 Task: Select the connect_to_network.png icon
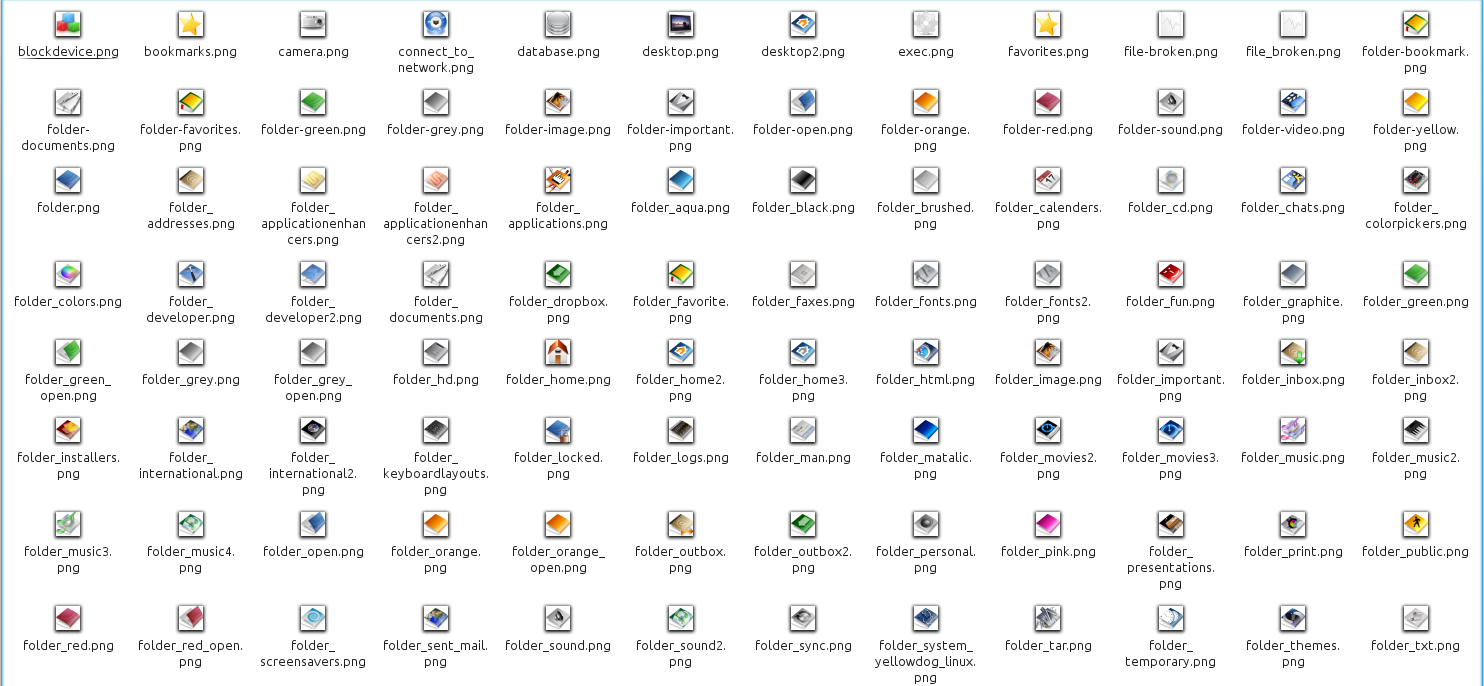[436, 24]
